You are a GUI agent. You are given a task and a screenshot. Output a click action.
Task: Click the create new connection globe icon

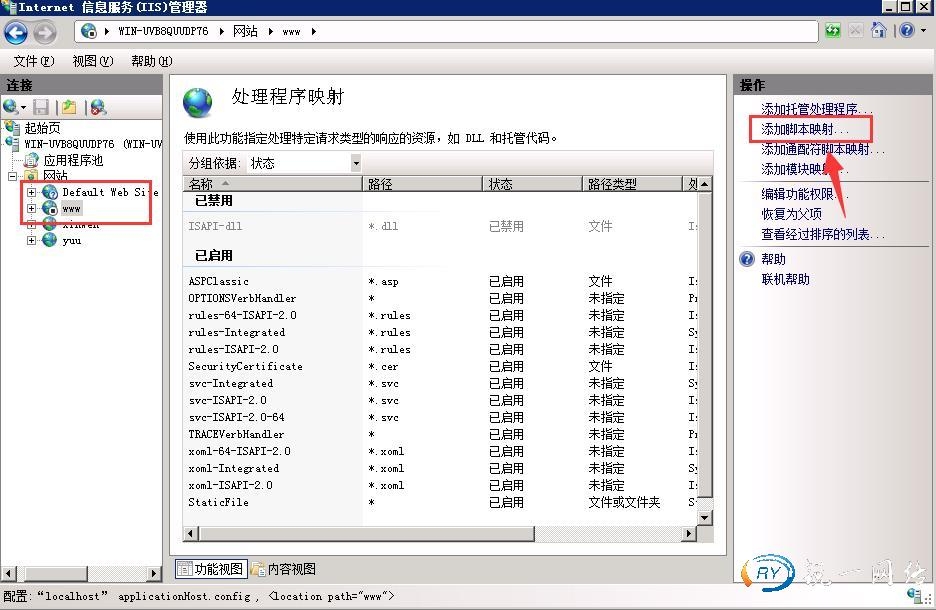(11, 107)
